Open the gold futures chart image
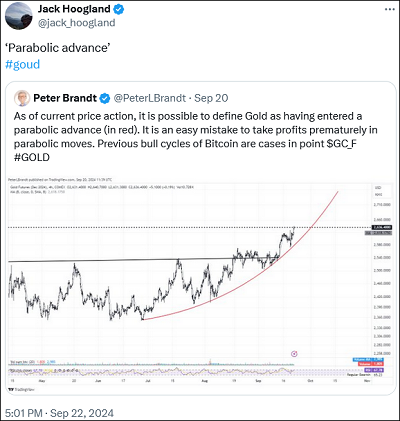The height and width of the screenshot is (421, 400). (200, 284)
